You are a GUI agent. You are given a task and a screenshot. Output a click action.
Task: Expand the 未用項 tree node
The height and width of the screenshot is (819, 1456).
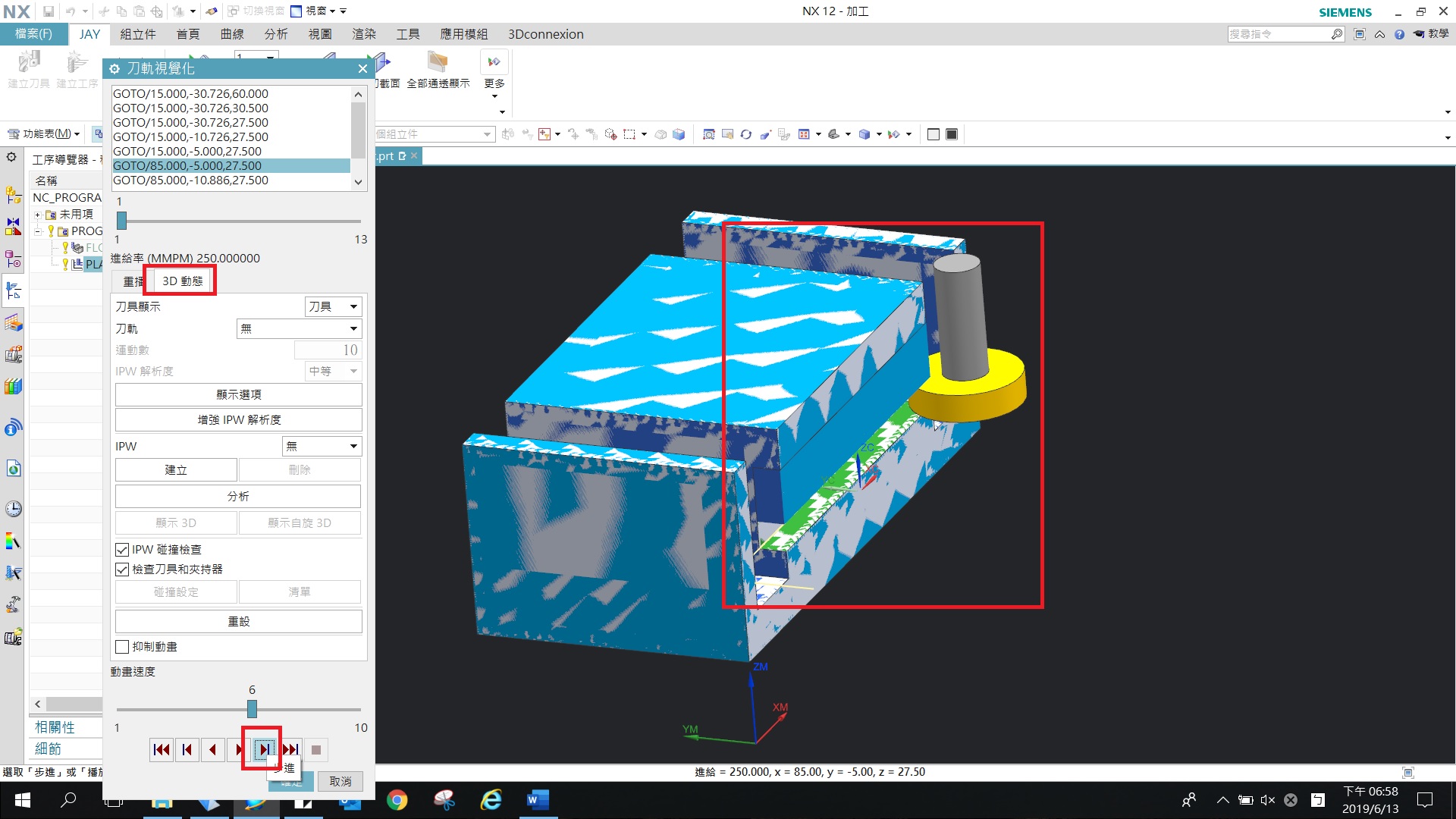(37, 215)
